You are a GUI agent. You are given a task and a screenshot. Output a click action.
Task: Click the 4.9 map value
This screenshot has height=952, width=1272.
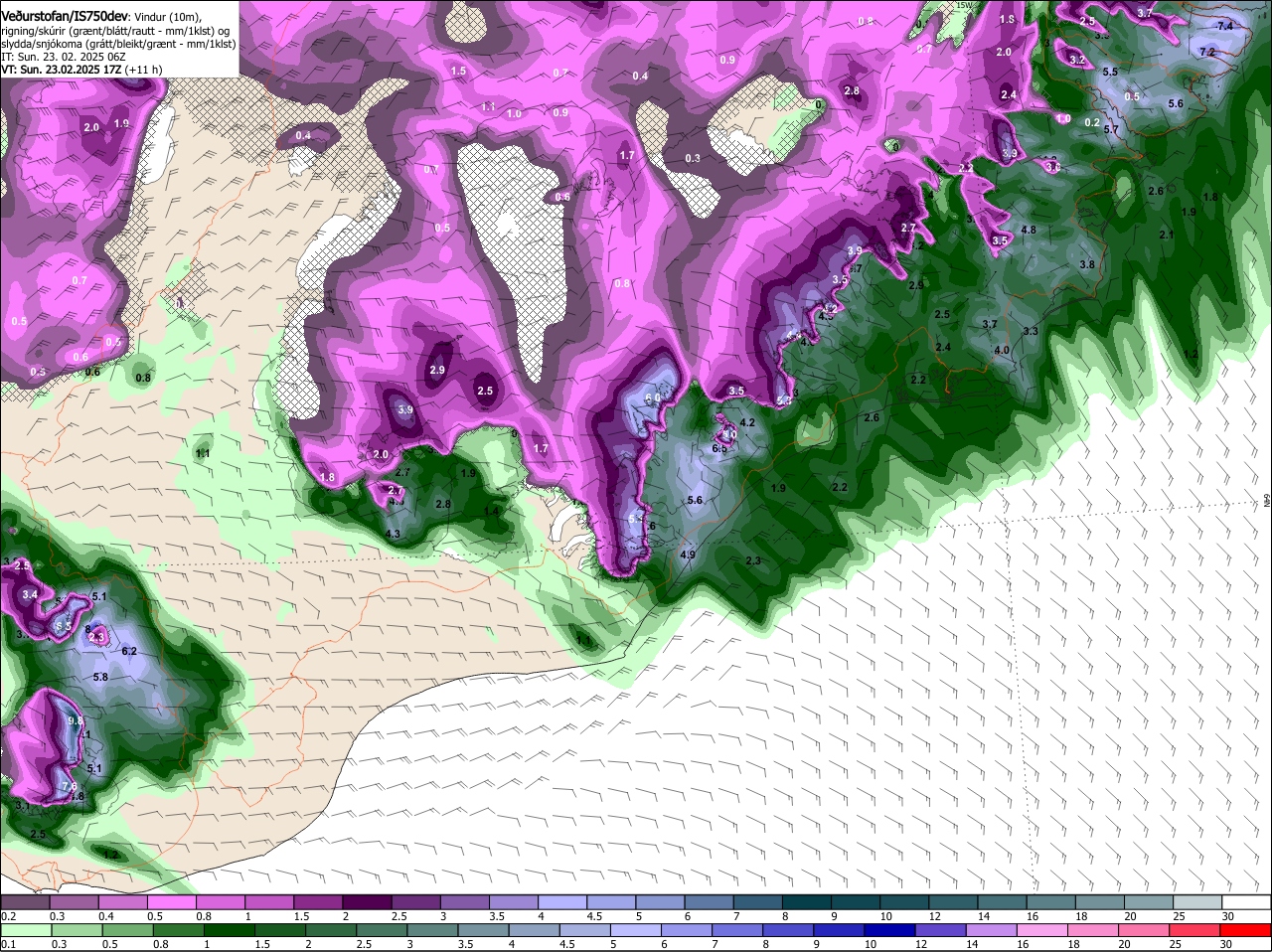point(688,554)
